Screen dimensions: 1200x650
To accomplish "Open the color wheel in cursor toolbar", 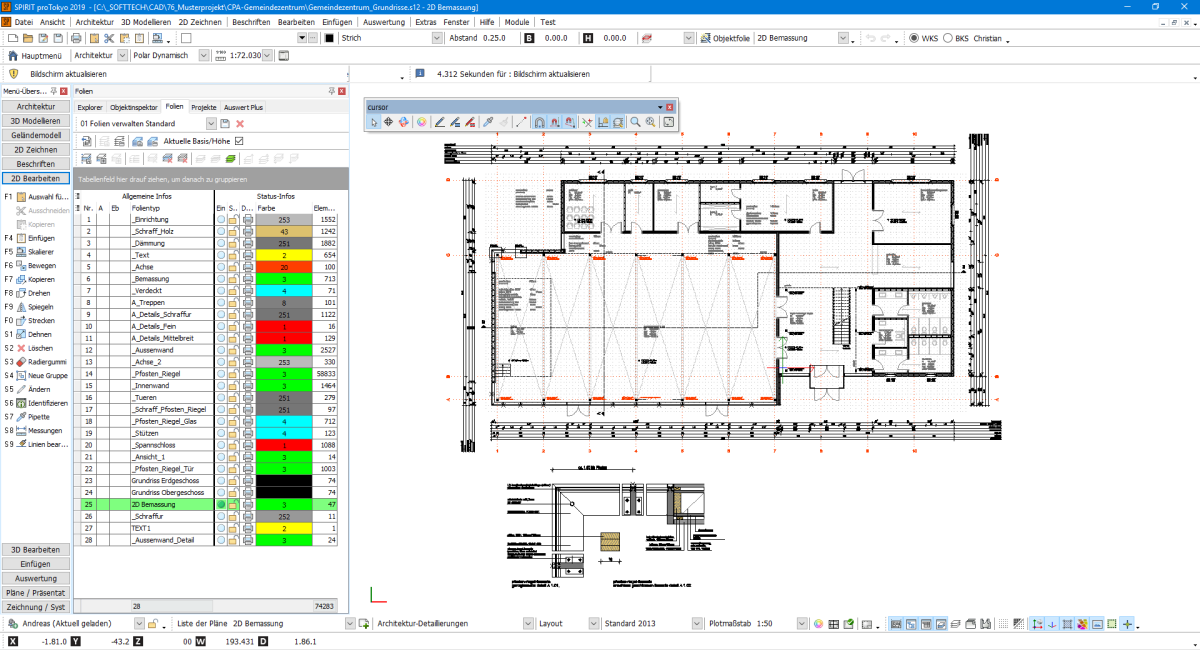I will point(422,122).
